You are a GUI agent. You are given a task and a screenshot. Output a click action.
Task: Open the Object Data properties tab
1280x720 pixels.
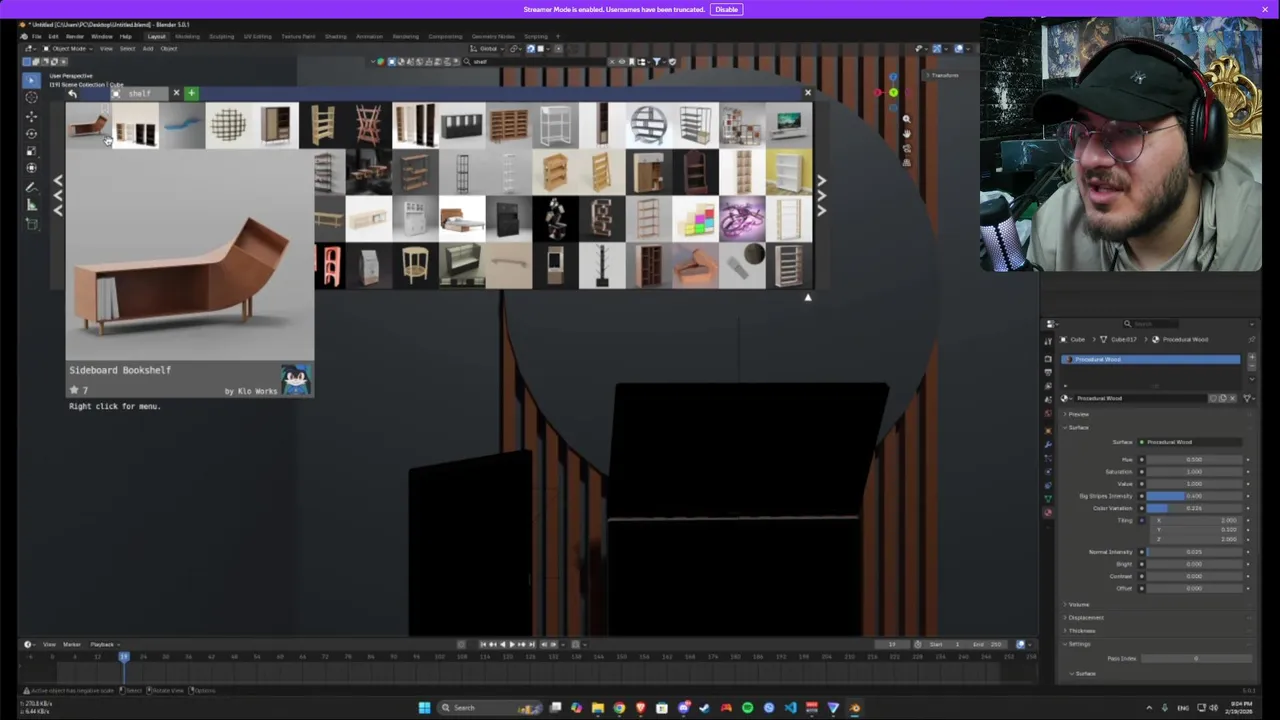tap(1048, 498)
